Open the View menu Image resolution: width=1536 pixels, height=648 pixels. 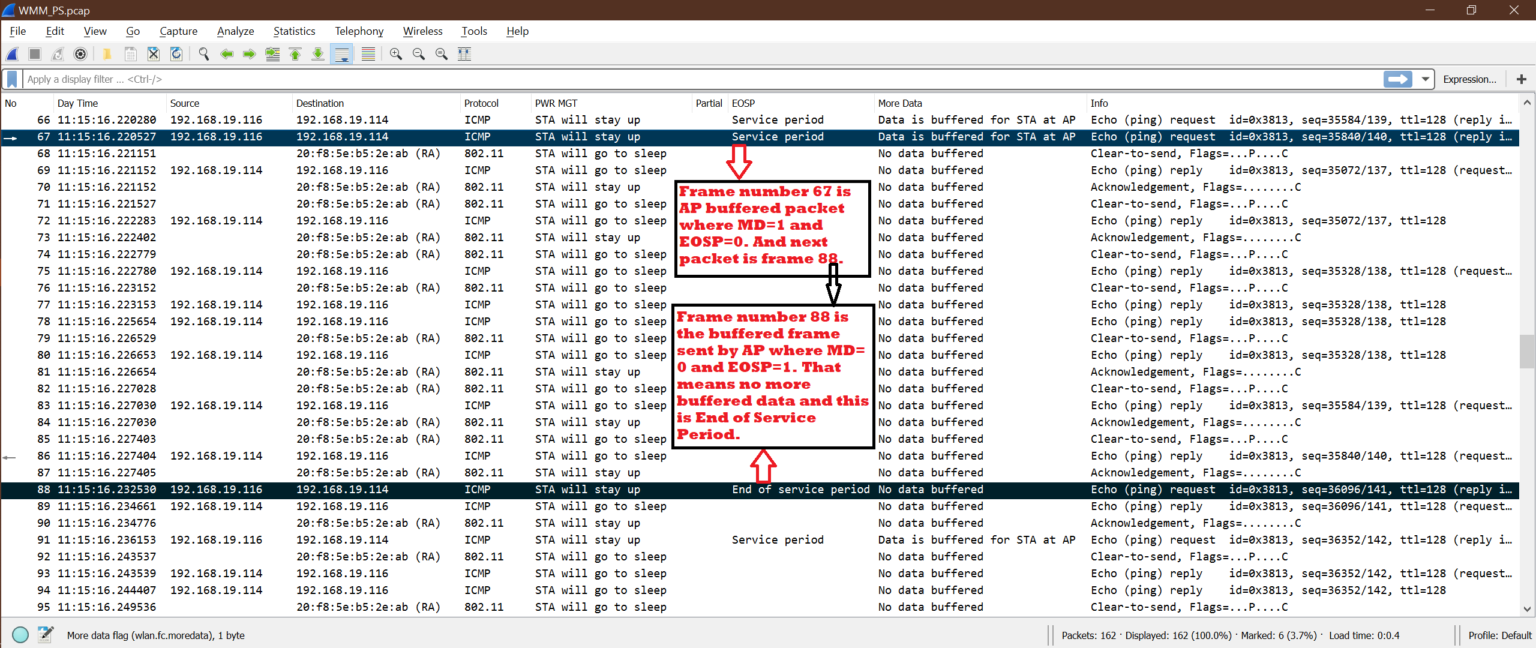pyautogui.click(x=95, y=31)
